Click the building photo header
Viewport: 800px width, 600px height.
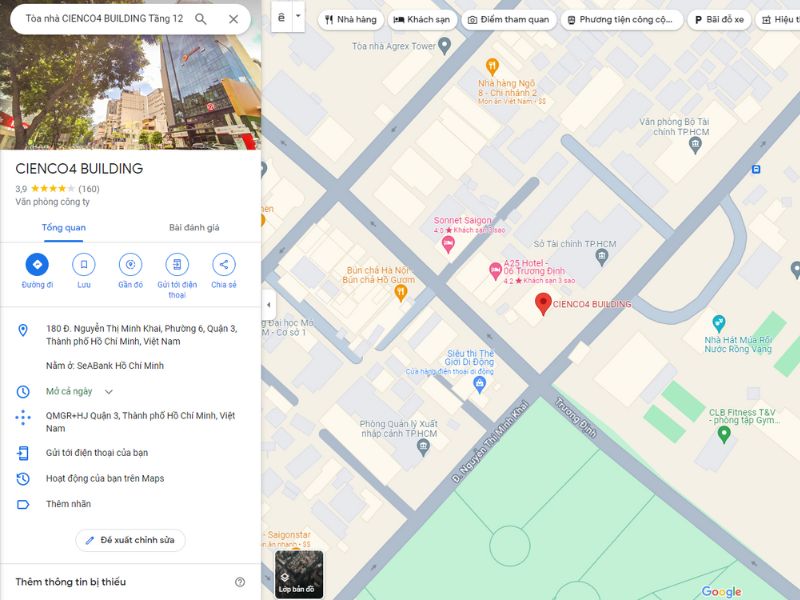(131, 94)
